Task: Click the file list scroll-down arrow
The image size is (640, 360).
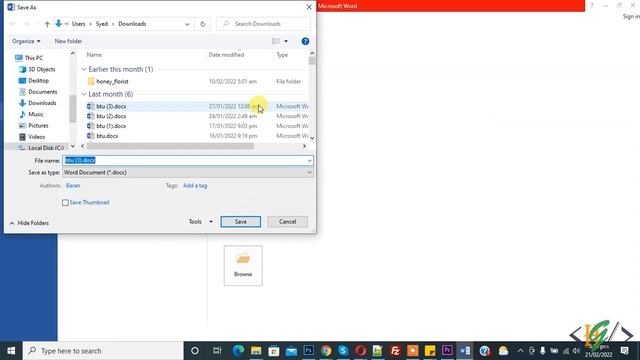Action: [312, 138]
